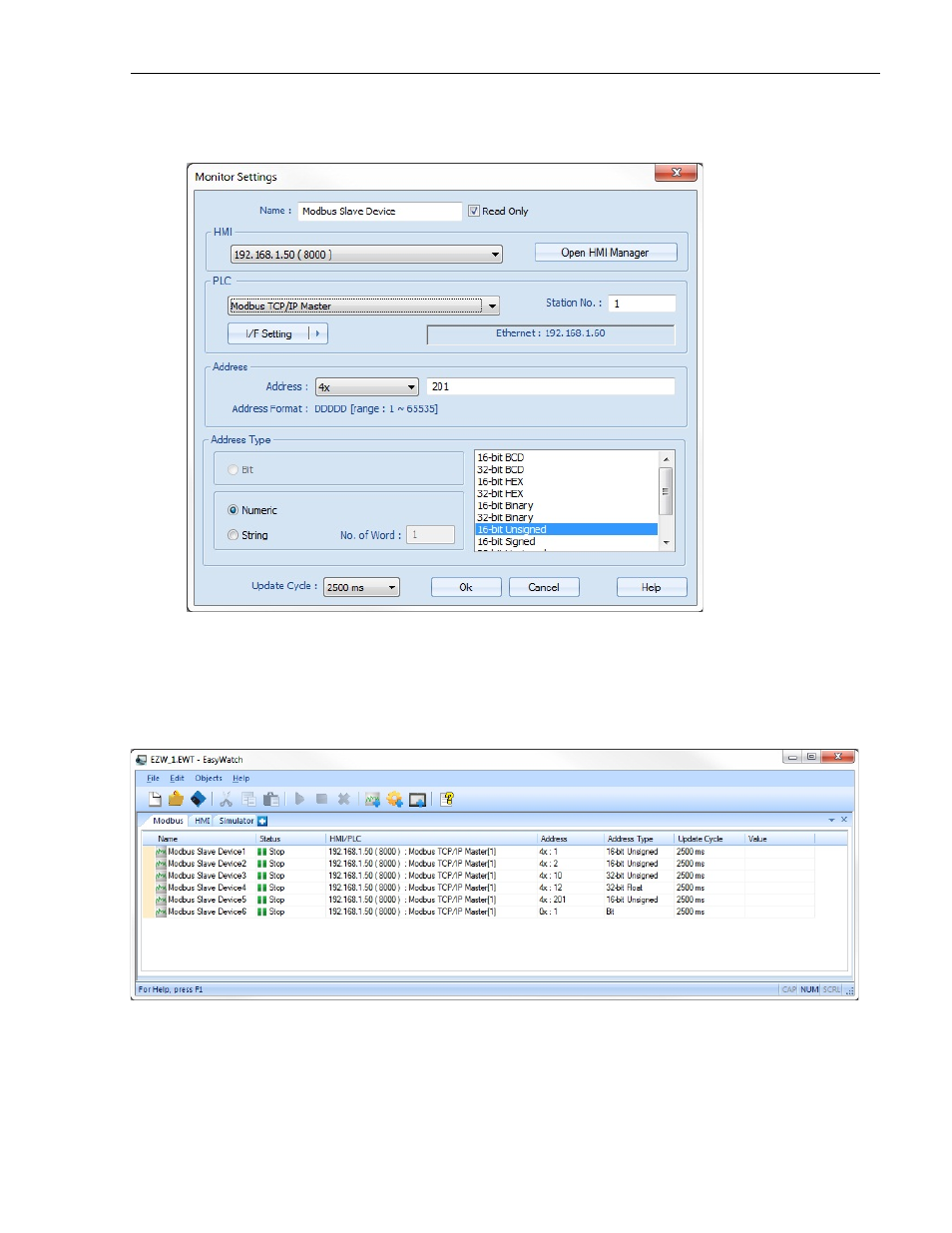Click the blue add-page icon beside the Simulator tab
The height and width of the screenshot is (1233, 952).
[x=262, y=821]
